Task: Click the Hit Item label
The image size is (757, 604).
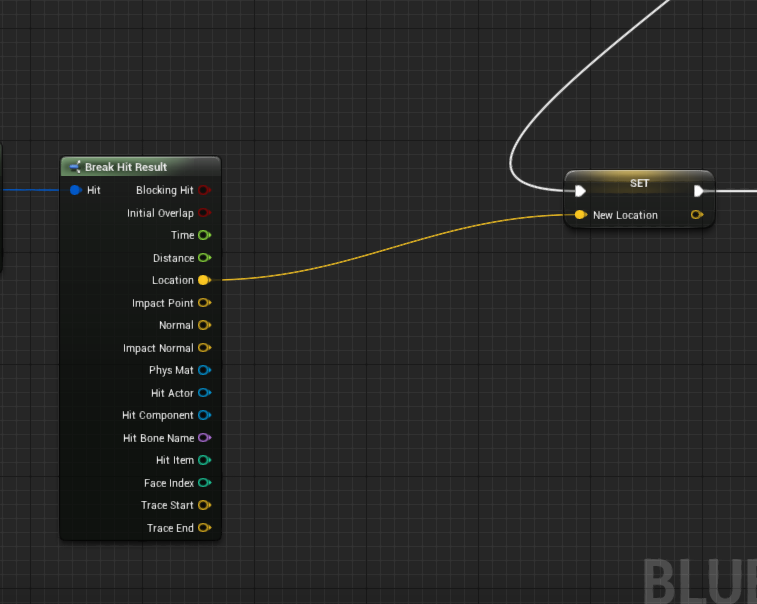Action: [175, 460]
